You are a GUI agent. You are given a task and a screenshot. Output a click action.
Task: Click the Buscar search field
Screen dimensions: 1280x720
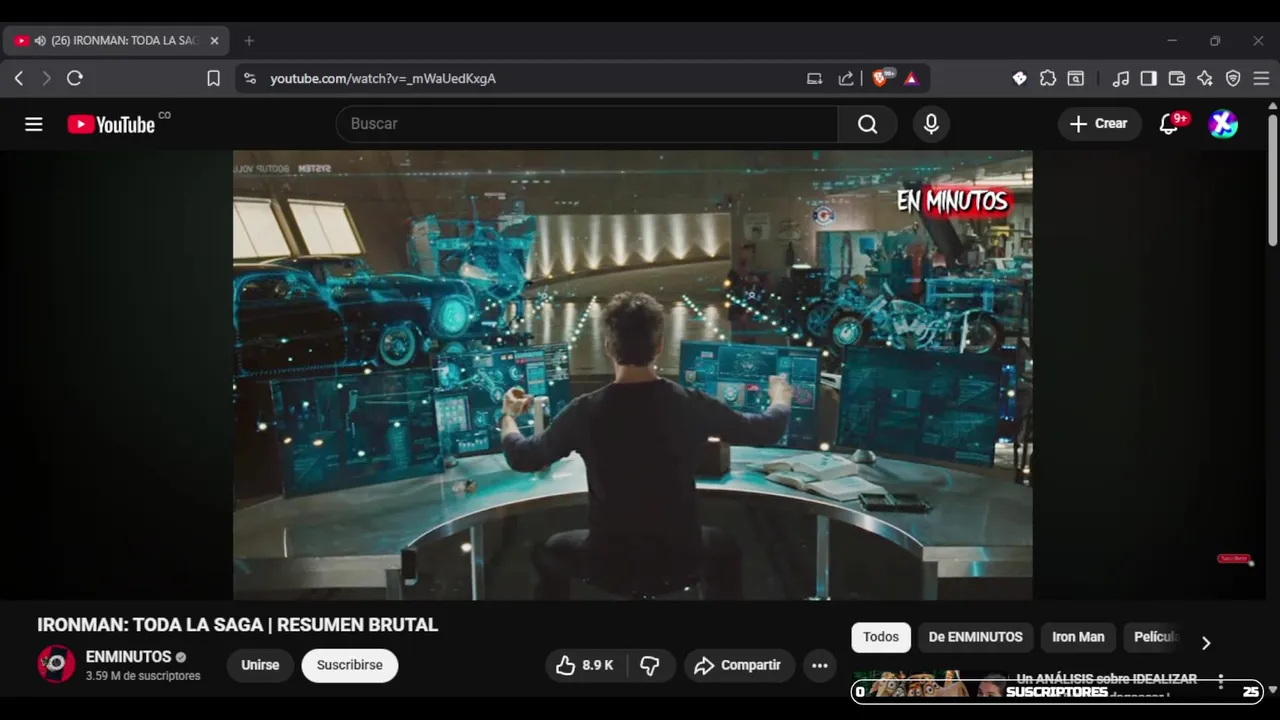587,124
